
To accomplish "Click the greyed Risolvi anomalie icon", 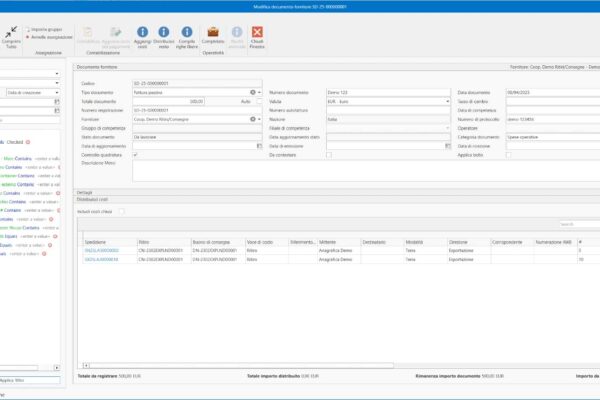I will click(x=237, y=32).
